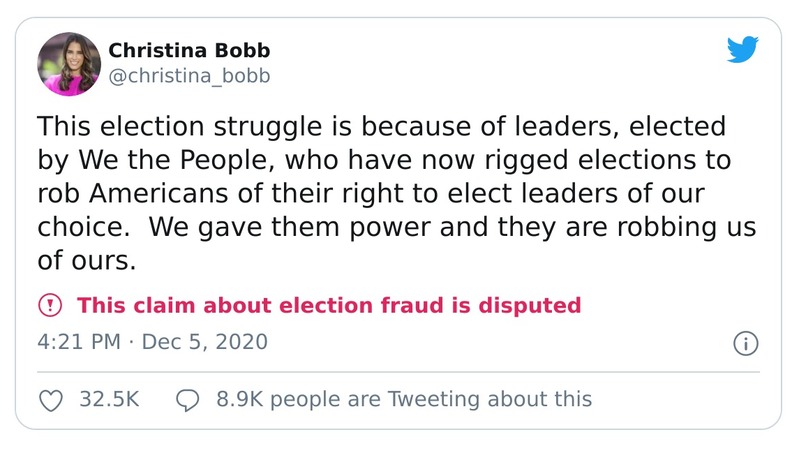This screenshot has height=453, width=799.
Task: Click the reply speech bubble icon
Action: tap(188, 400)
